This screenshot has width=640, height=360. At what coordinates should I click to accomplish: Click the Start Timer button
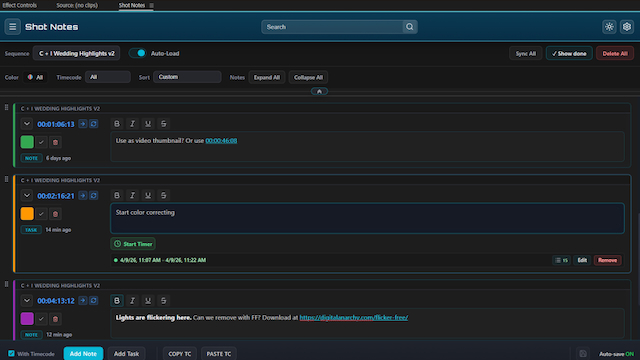(133, 244)
